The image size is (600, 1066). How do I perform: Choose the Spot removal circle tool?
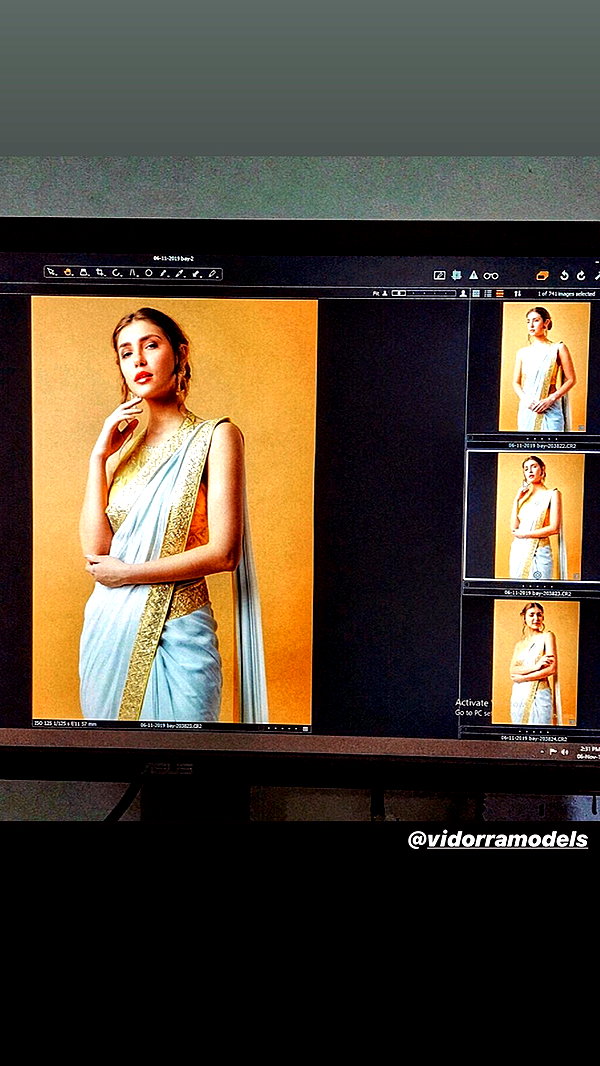pos(149,273)
